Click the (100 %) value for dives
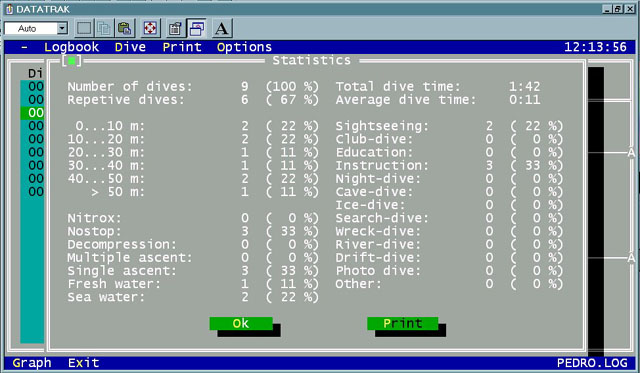This screenshot has height=373, width=640. point(292,87)
